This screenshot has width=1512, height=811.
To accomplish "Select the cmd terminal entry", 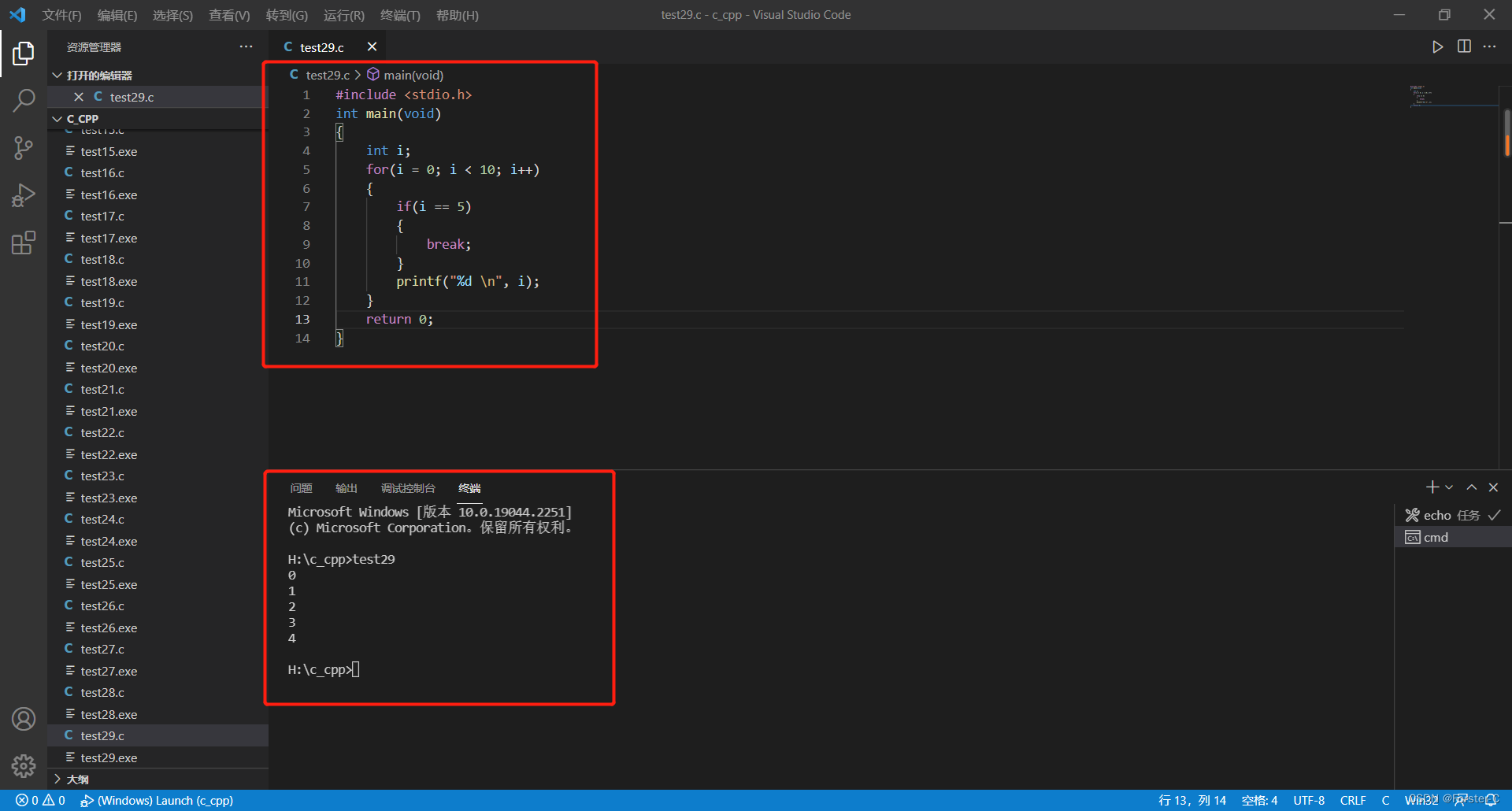I will pyautogui.click(x=1453, y=537).
